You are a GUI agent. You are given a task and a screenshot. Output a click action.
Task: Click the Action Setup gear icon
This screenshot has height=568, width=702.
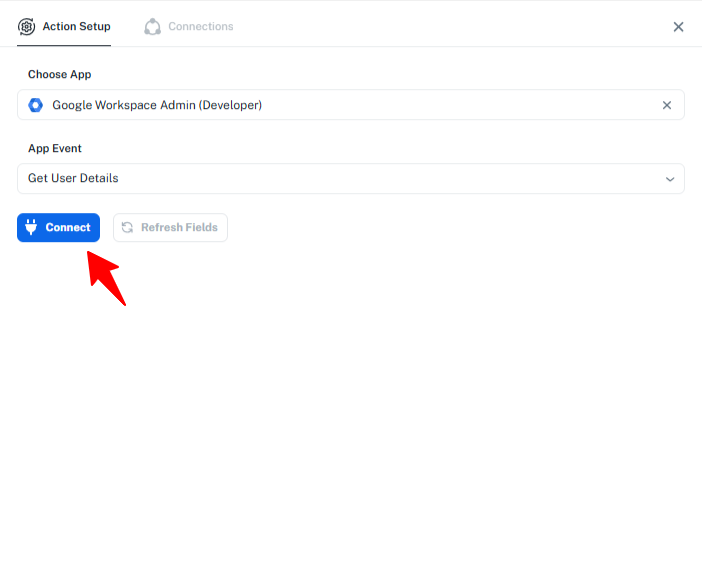coord(26,27)
